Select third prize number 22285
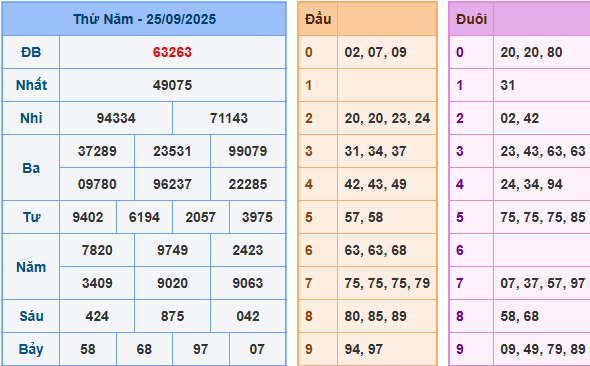The height and width of the screenshot is (366, 590). (248, 184)
